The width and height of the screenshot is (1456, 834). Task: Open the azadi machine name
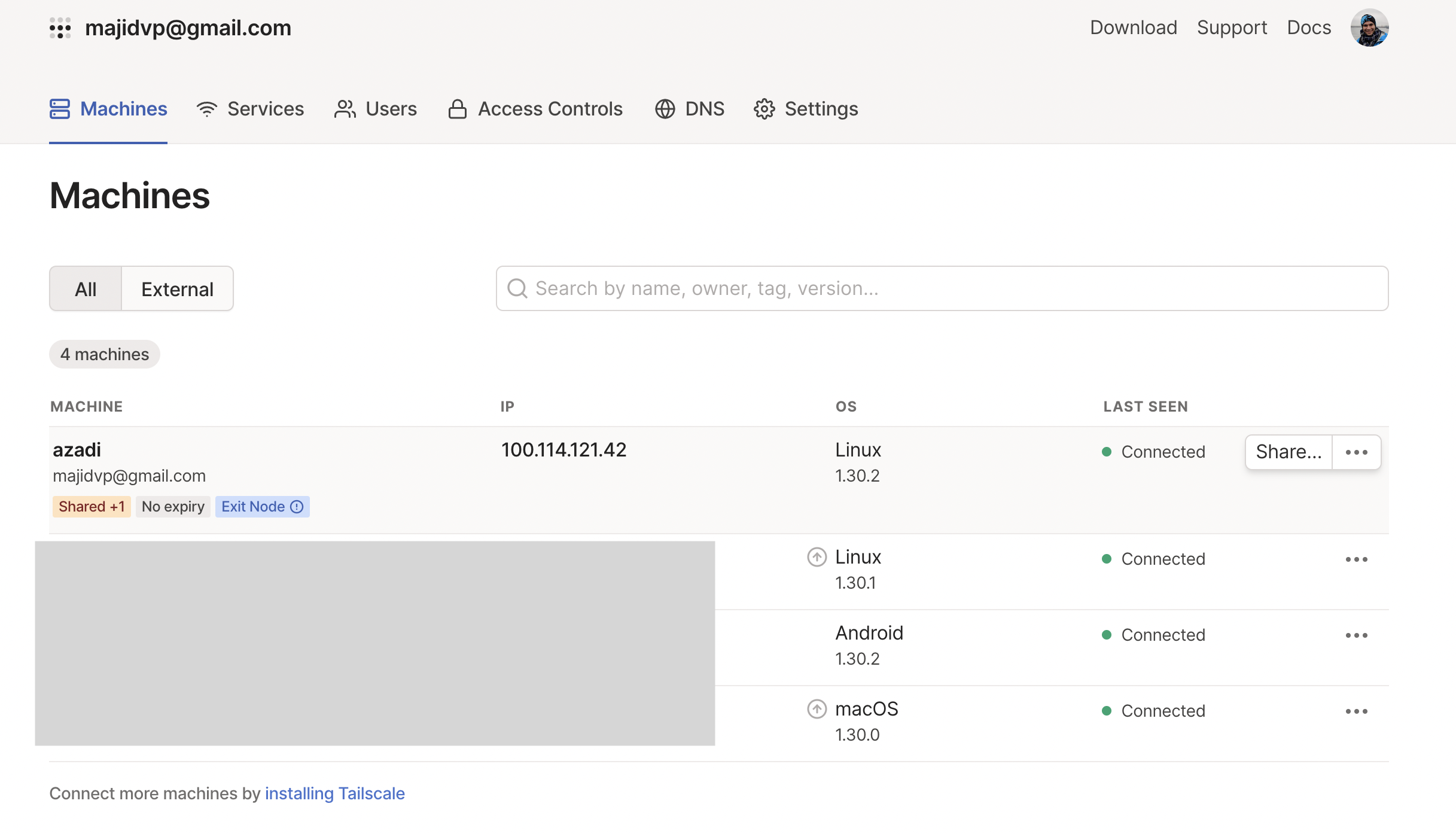click(77, 450)
